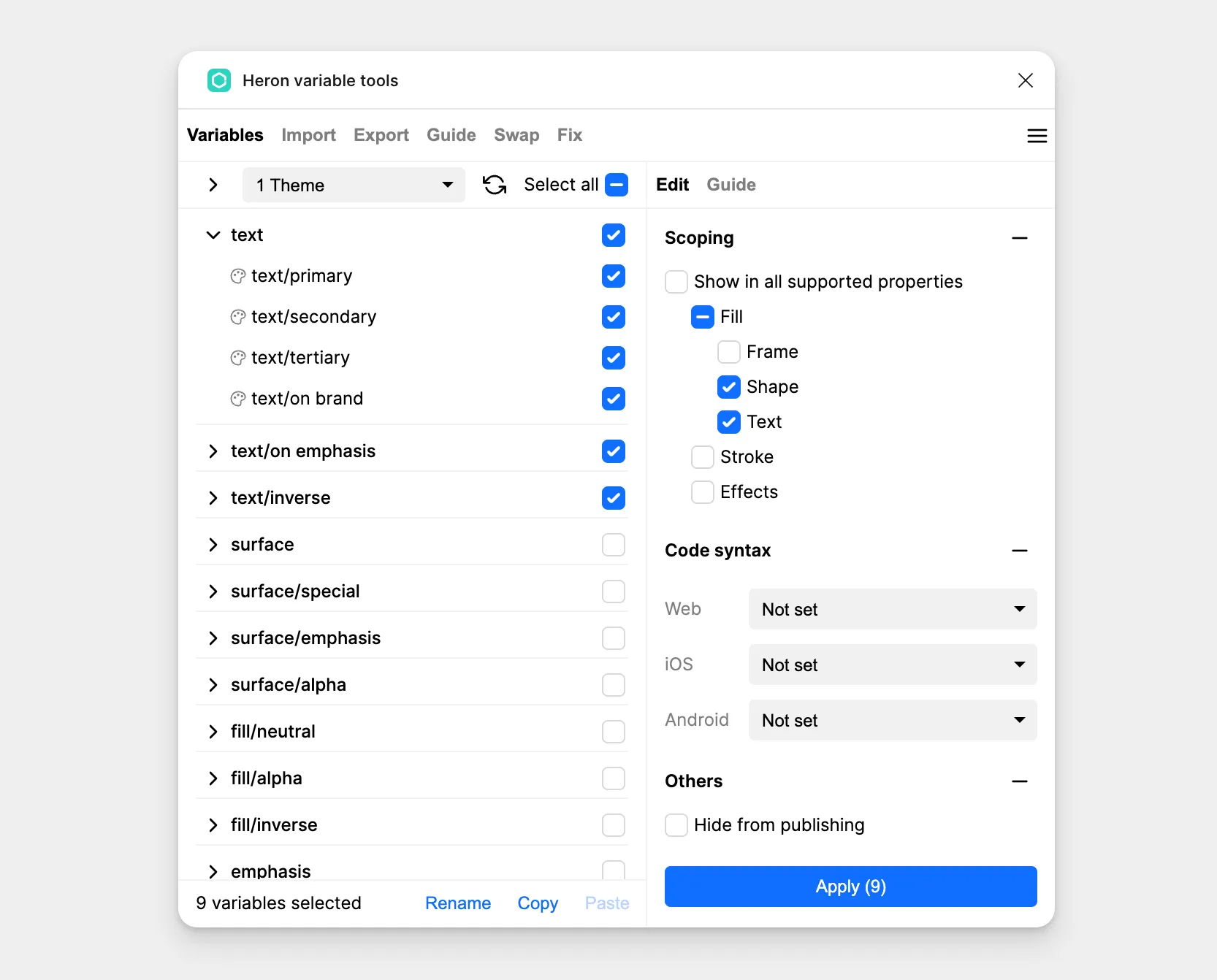Click the color palette icon beside text/primary
Image resolution: width=1217 pixels, height=980 pixels.
pyautogui.click(x=237, y=276)
